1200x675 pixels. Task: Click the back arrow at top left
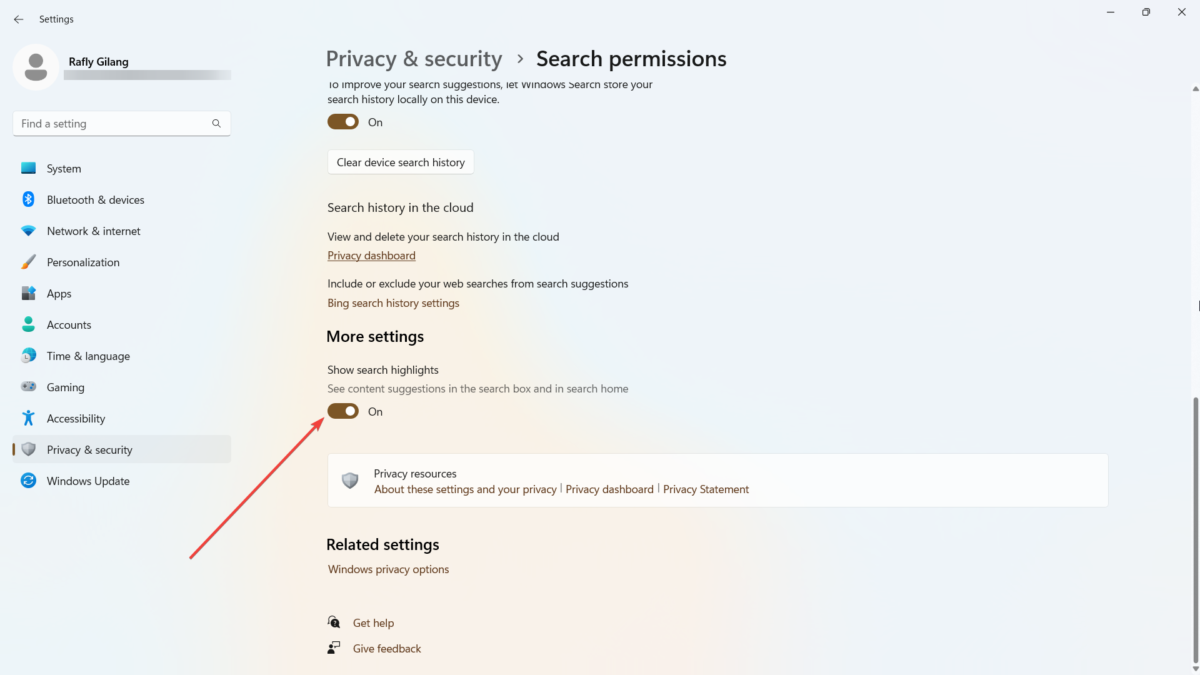click(18, 18)
